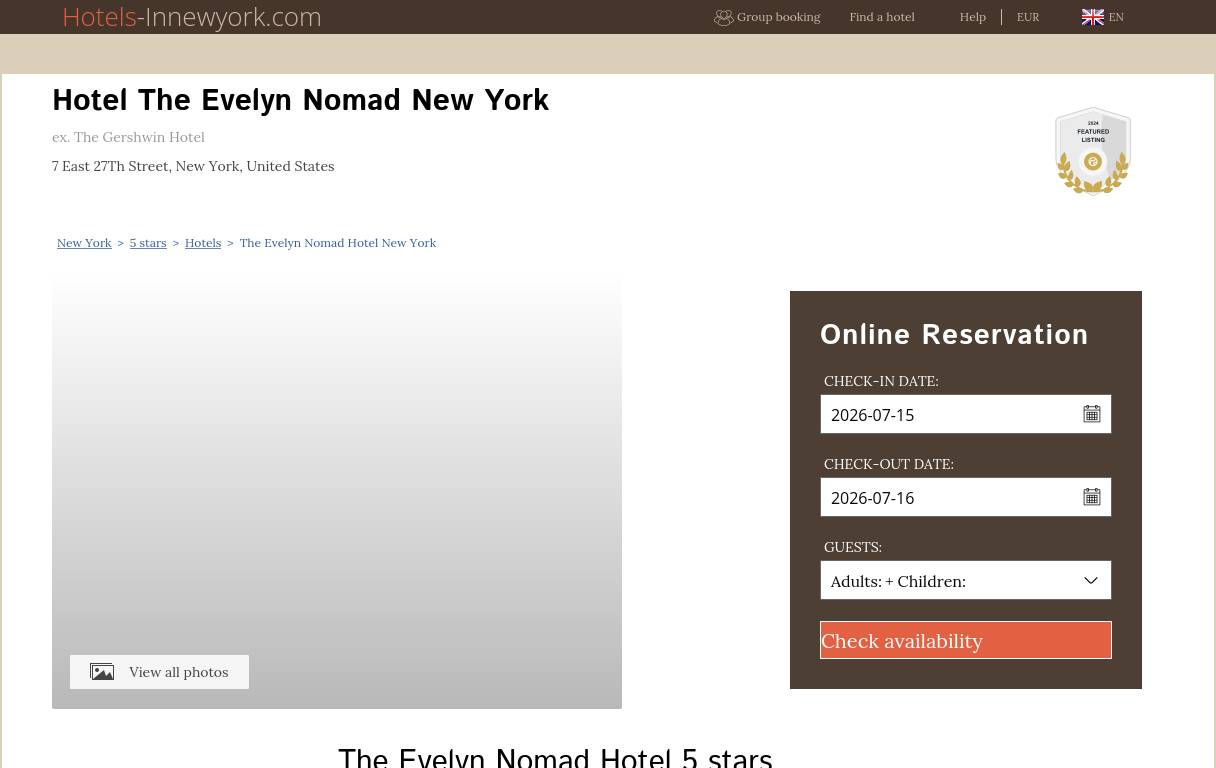Click the UK flag language icon
The image size is (1216, 768).
pyautogui.click(x=1092, y=16)
